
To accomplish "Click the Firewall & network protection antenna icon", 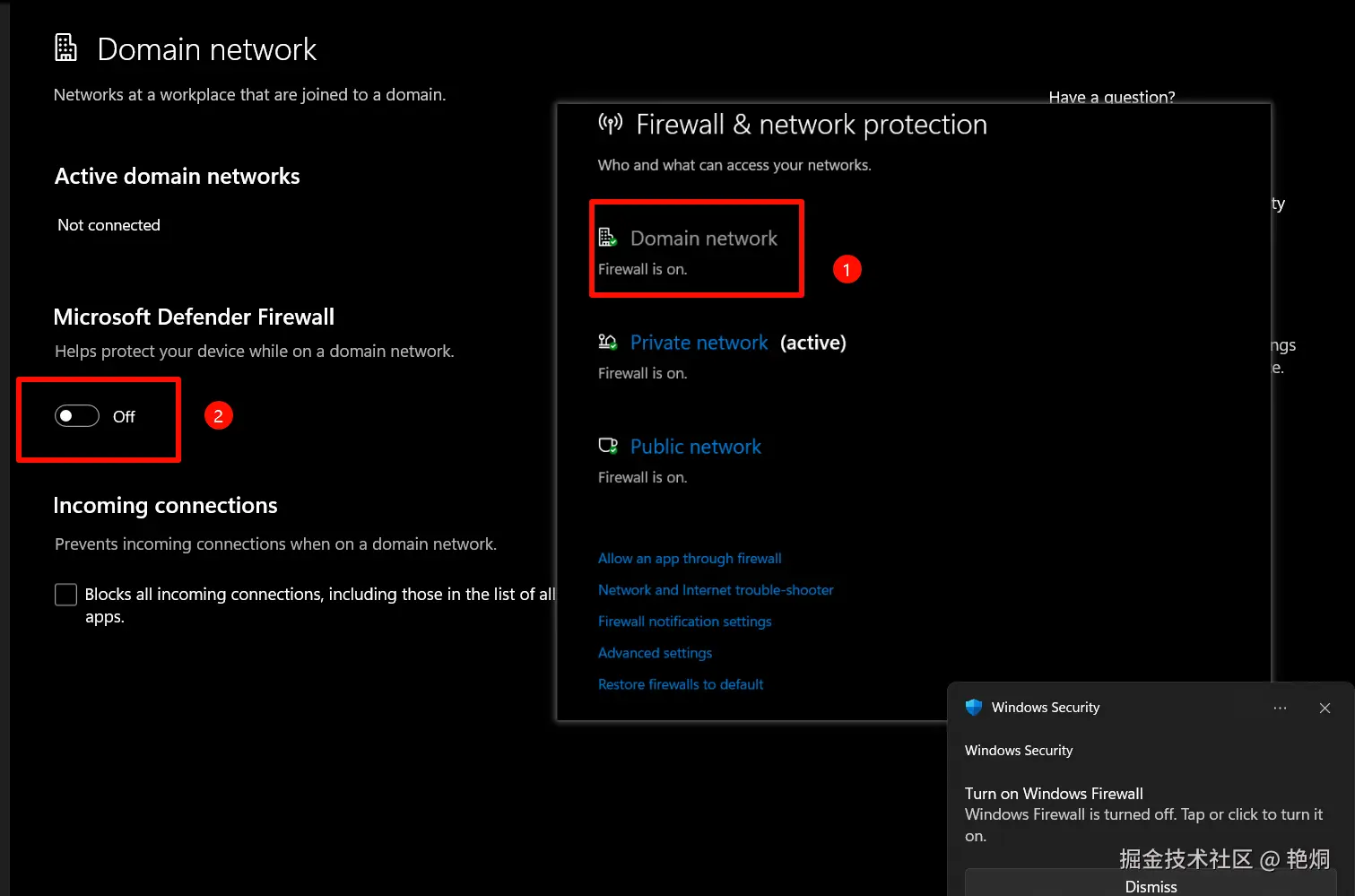I will [611, 124].
